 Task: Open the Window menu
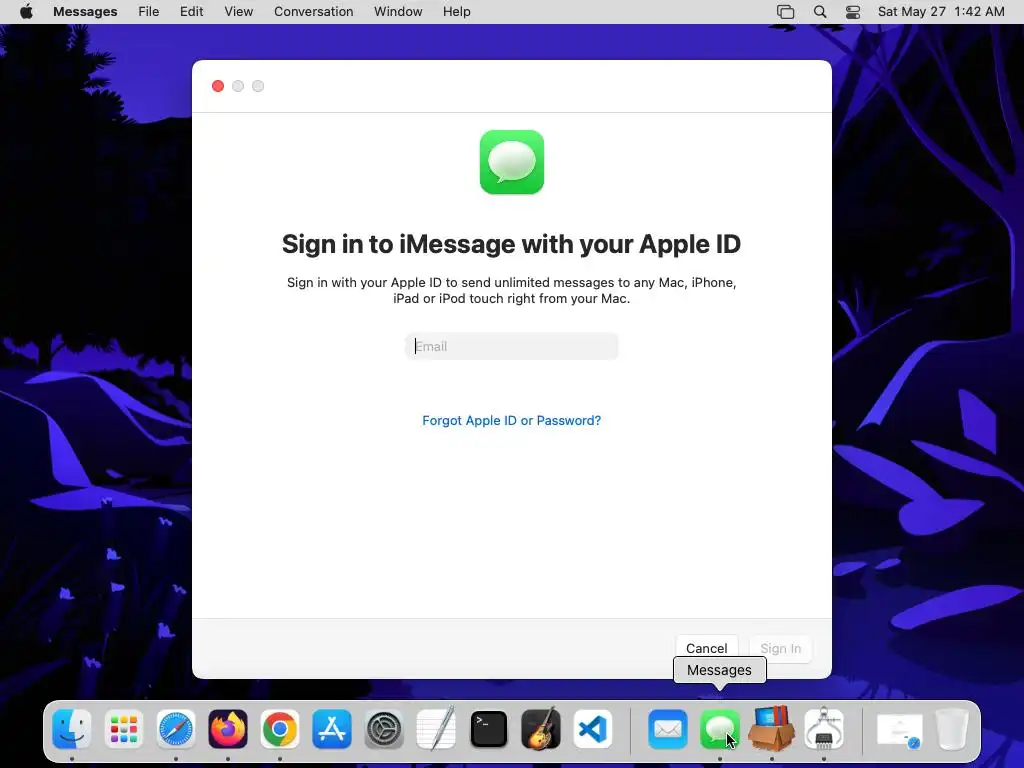[x=398, y=12]
